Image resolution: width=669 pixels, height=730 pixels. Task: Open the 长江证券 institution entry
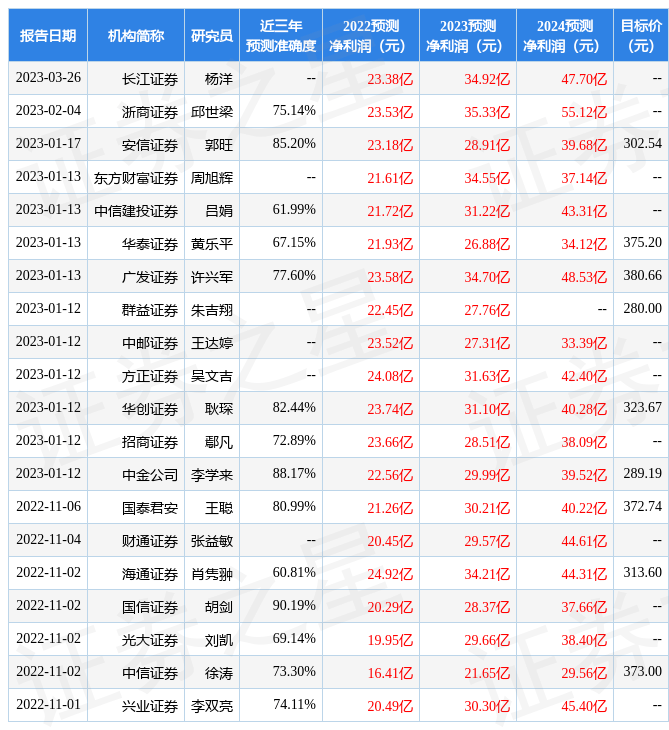[x=149, y=78]
